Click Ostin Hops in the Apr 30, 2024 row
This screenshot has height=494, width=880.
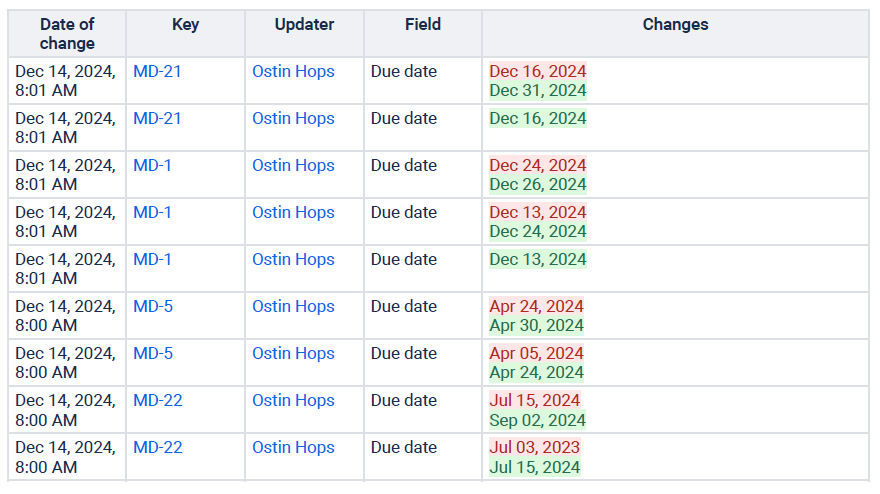293,306
